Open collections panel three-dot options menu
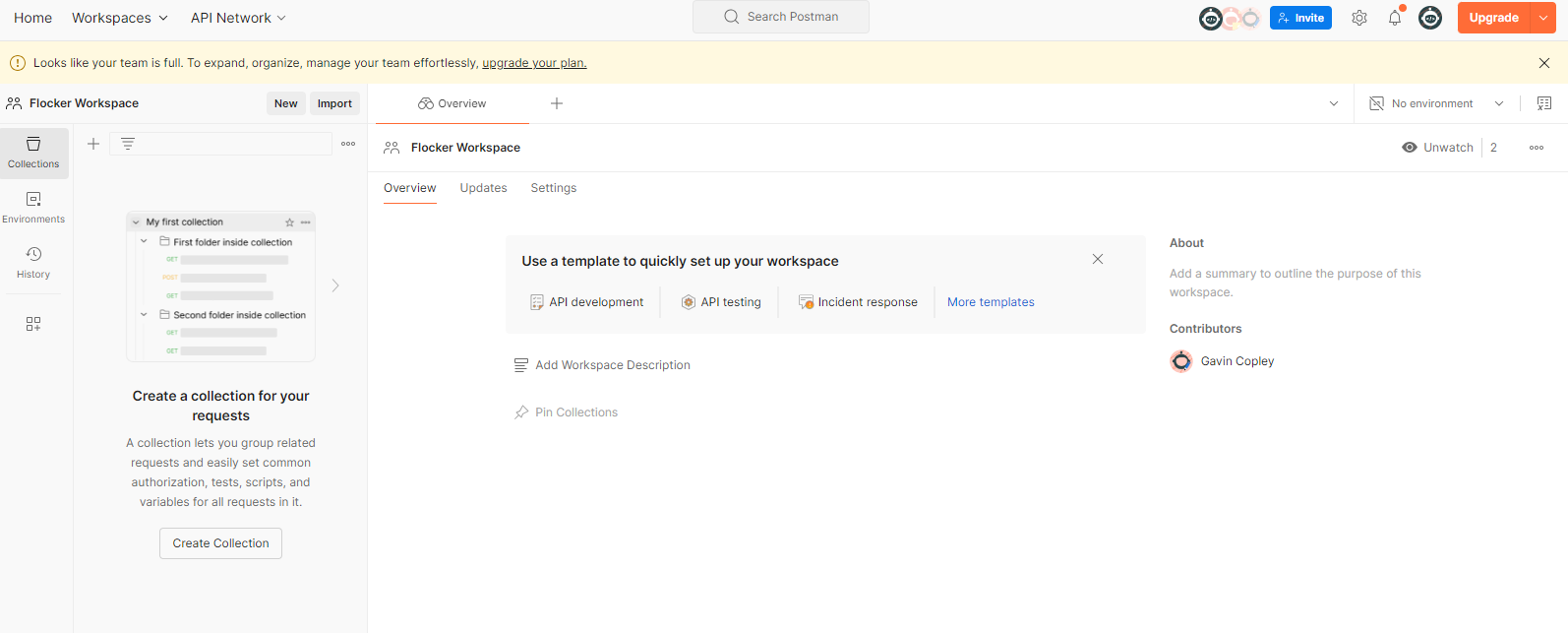This screenshot has width=1568, height=633. click(348, 144)
